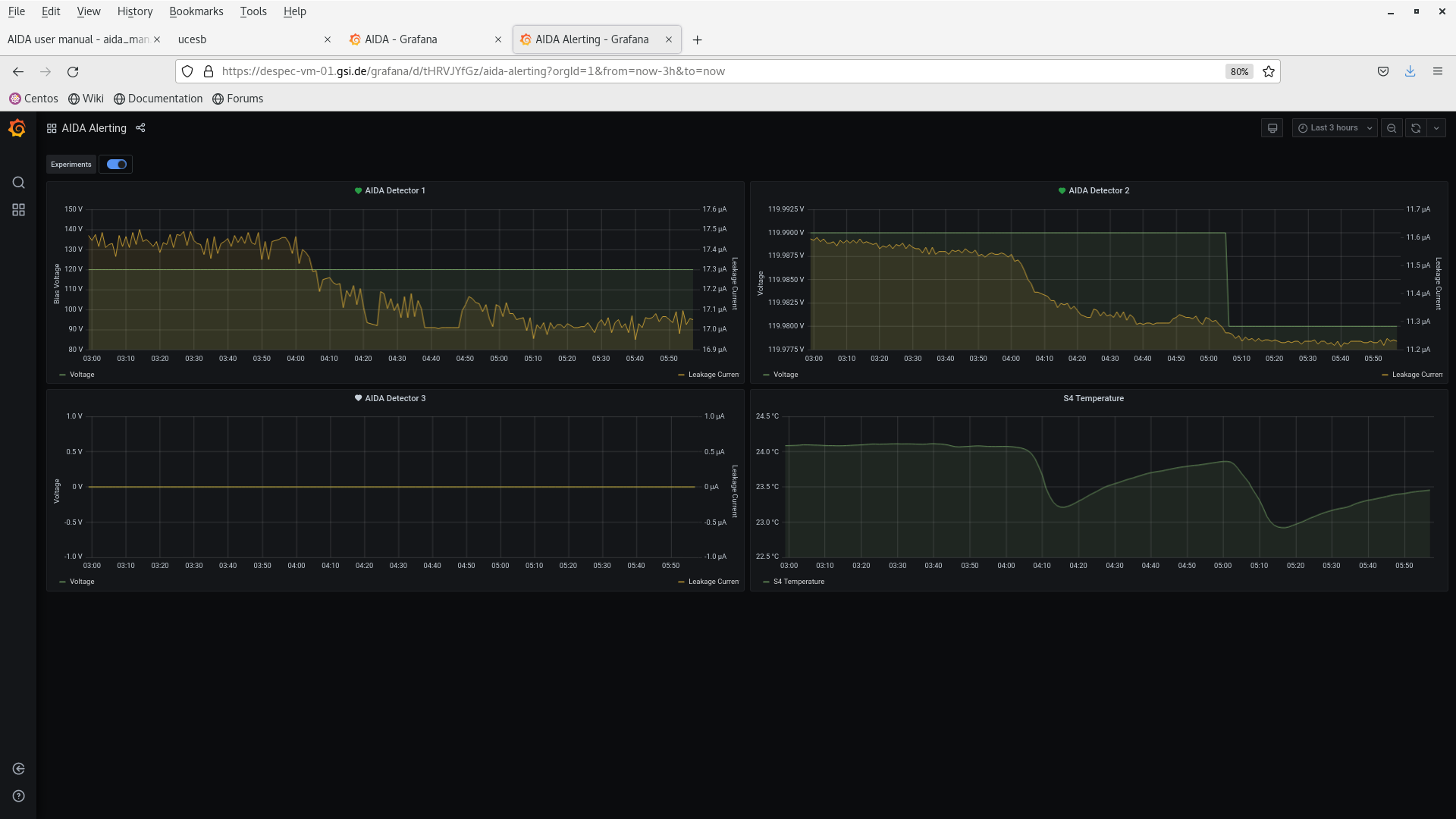Open the File menu
The height and width of the screenshot is (819, 1456).
click(16, 11)
